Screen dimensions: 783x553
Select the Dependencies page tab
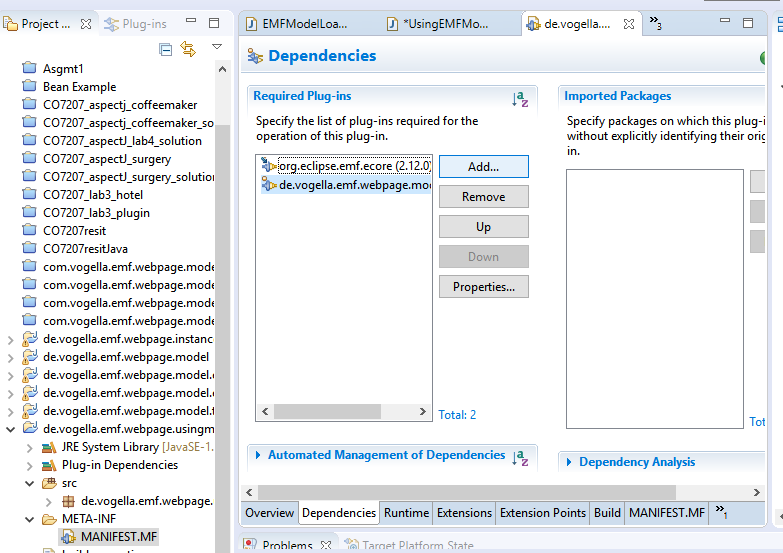[x=339, y=513]
